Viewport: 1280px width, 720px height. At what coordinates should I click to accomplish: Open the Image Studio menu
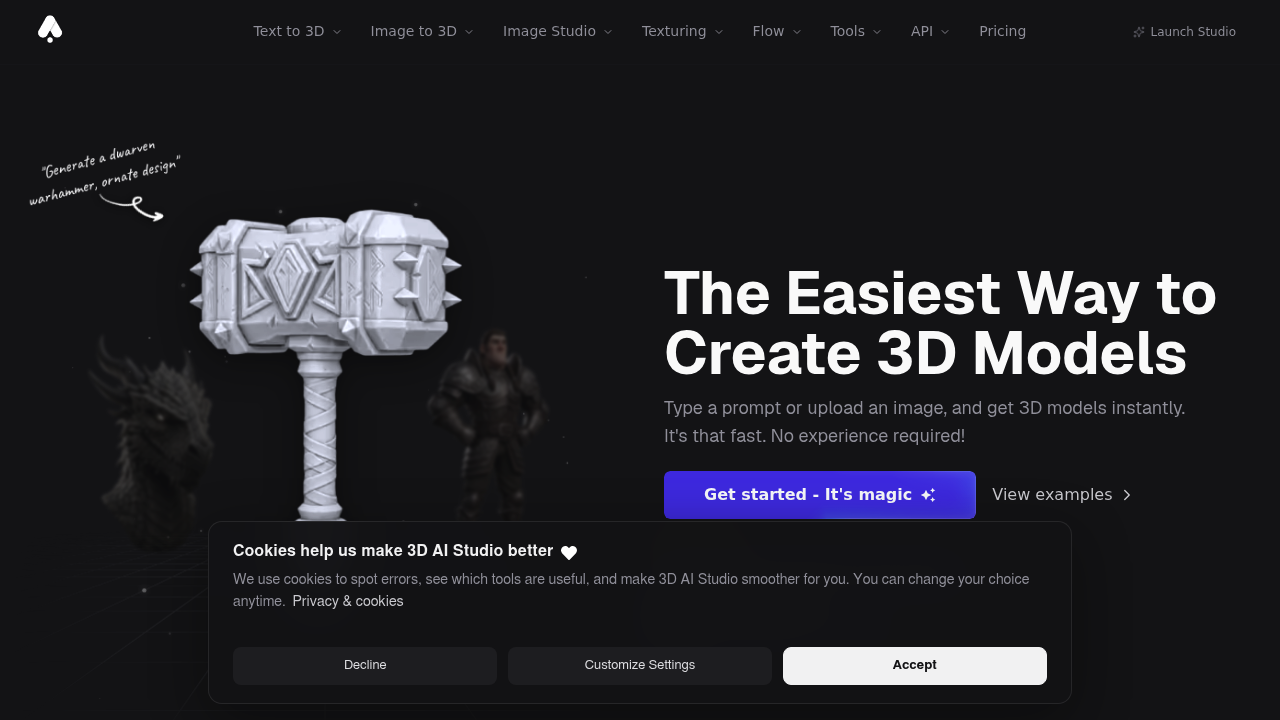pos(558,31)
